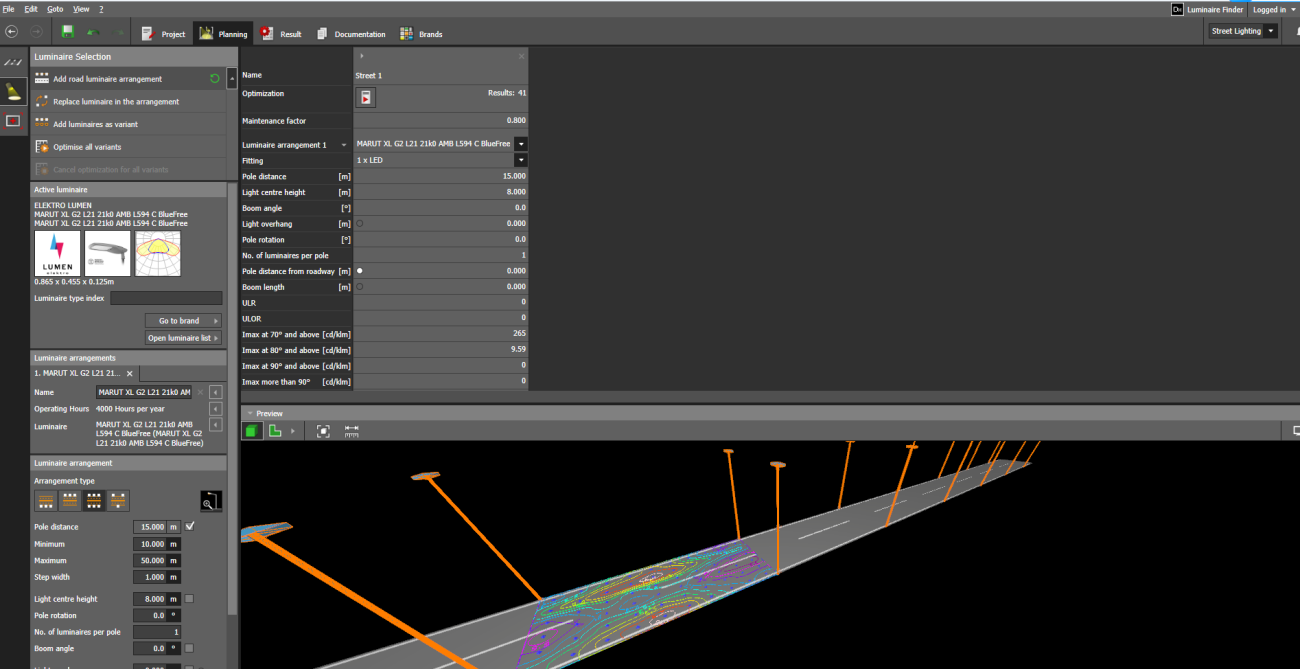
Task: Switch preview to green 3D cube view
Action: [253, 431]
